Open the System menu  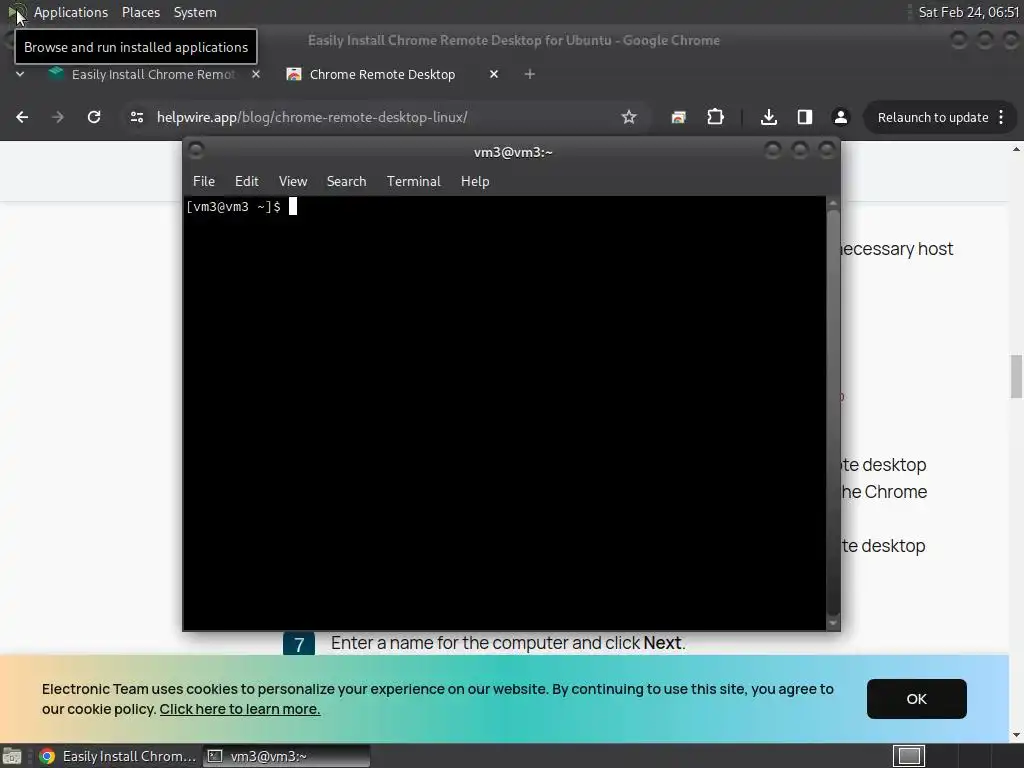[x=195, y=12]
